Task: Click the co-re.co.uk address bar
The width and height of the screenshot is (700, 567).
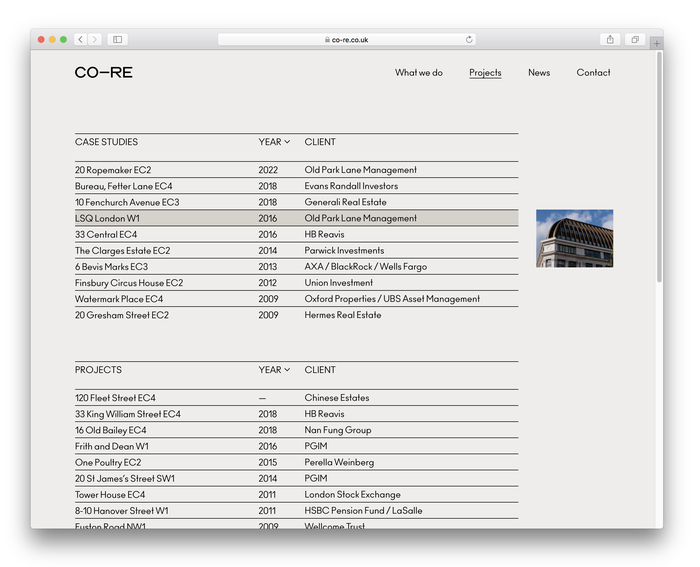Action: pos(347,40)
